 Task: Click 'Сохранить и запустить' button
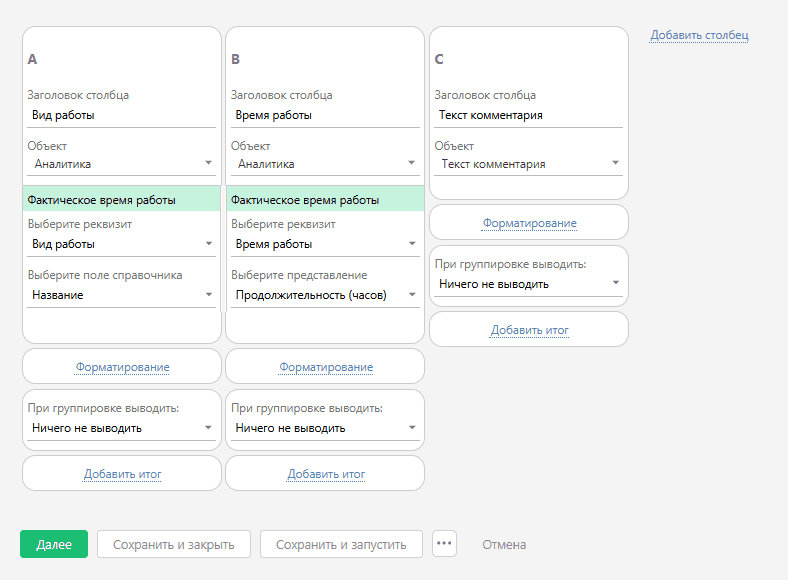pos(341,544)
